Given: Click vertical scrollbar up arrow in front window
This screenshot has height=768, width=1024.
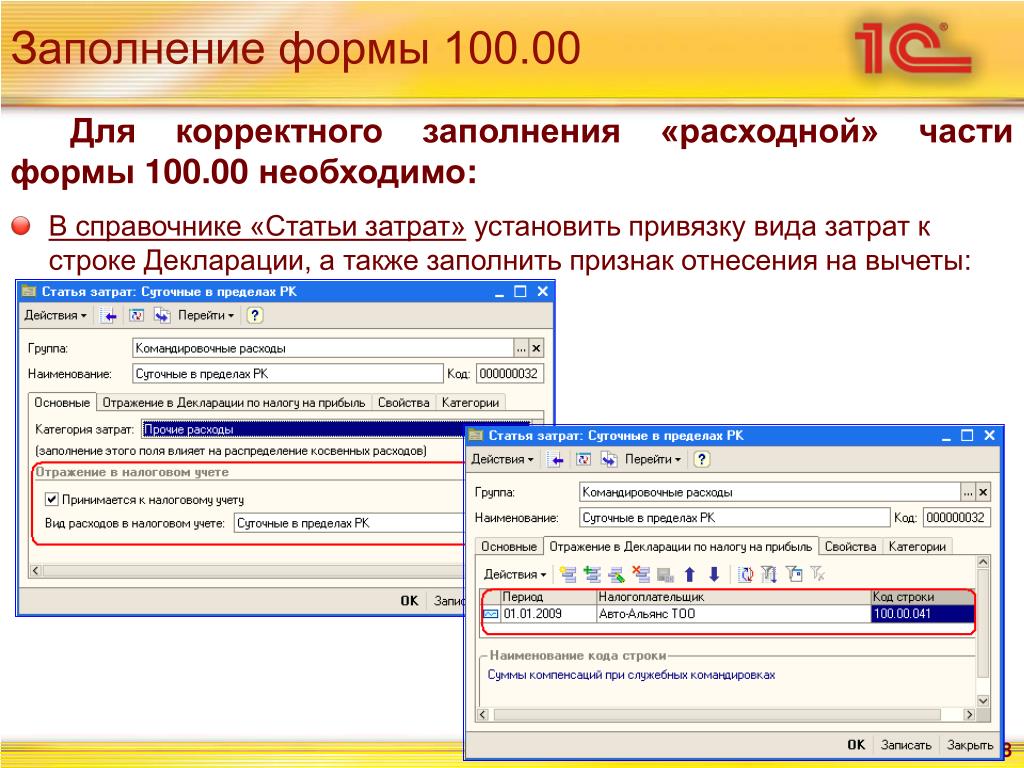Looking at the screenshot, I should coord(983,562).
